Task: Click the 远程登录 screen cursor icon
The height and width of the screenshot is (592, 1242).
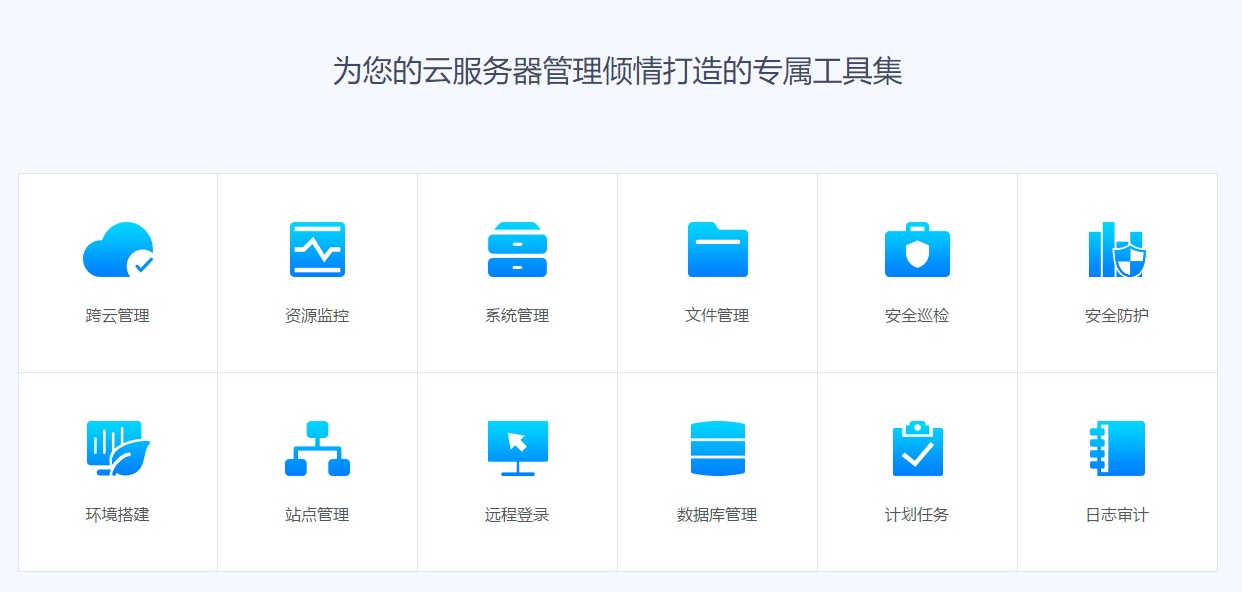Action: (x=517, y=448)
